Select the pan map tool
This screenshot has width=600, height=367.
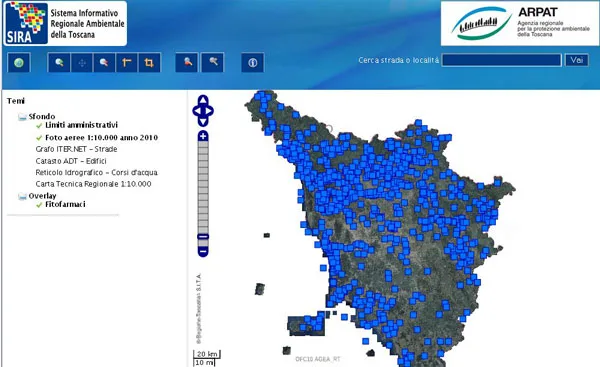pyautogui.click(x=82, y=63)
